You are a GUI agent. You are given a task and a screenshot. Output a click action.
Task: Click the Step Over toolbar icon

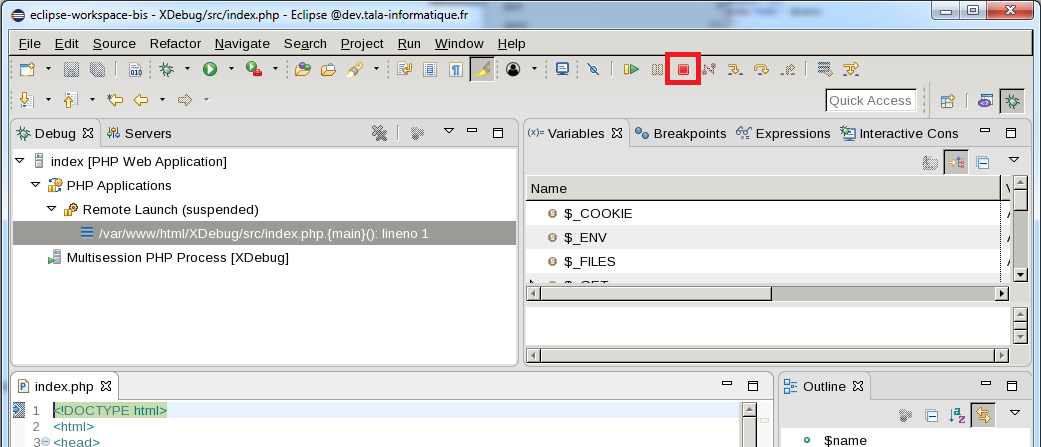point(762,70)
